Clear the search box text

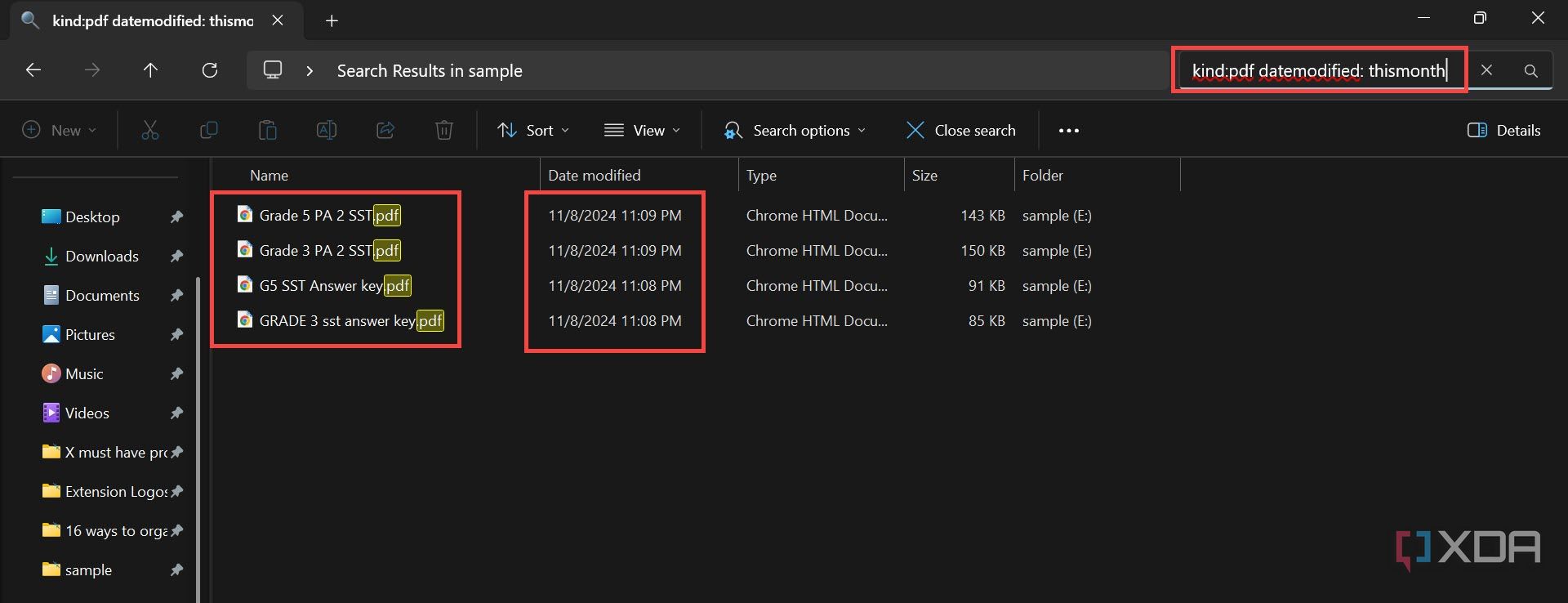(x=1486, y=70)
